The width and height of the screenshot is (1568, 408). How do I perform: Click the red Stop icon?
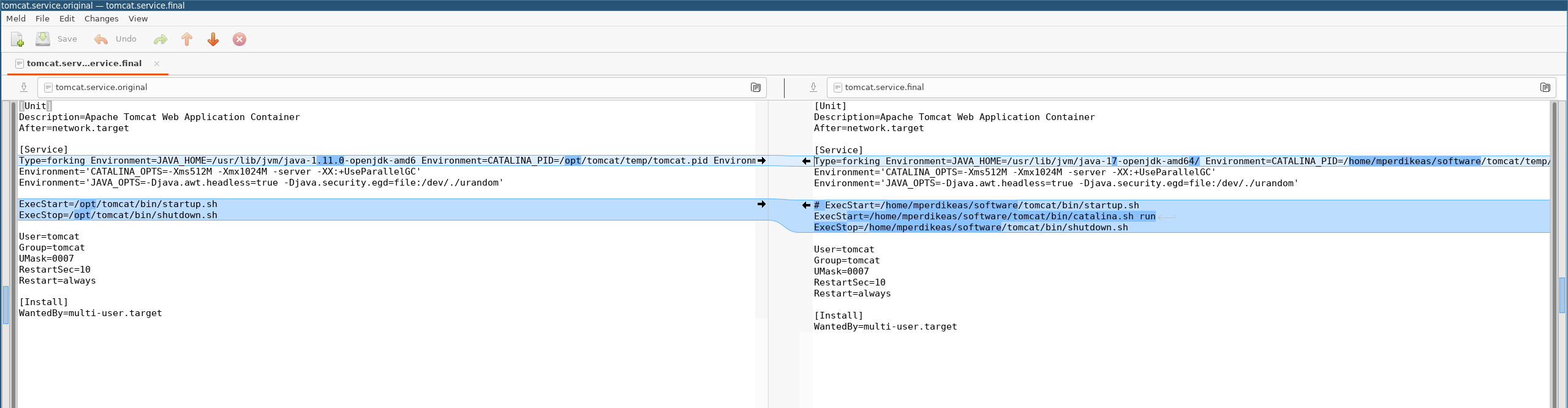239,39
